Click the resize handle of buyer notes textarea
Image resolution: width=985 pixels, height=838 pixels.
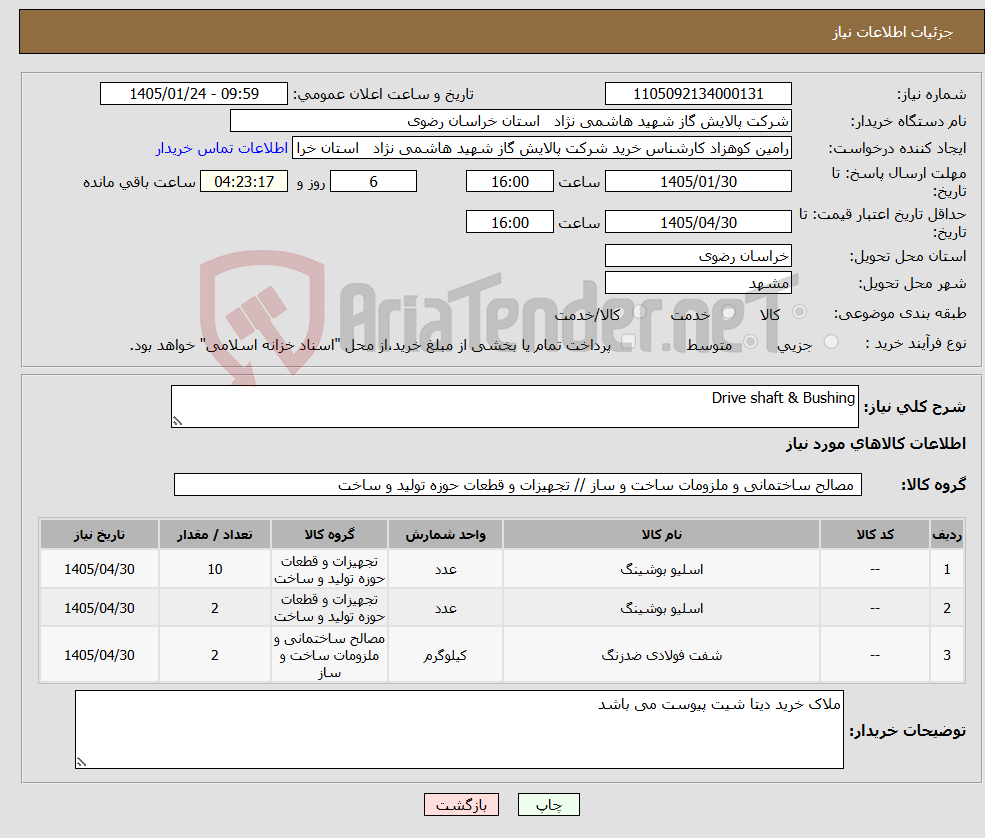(81, 762)
